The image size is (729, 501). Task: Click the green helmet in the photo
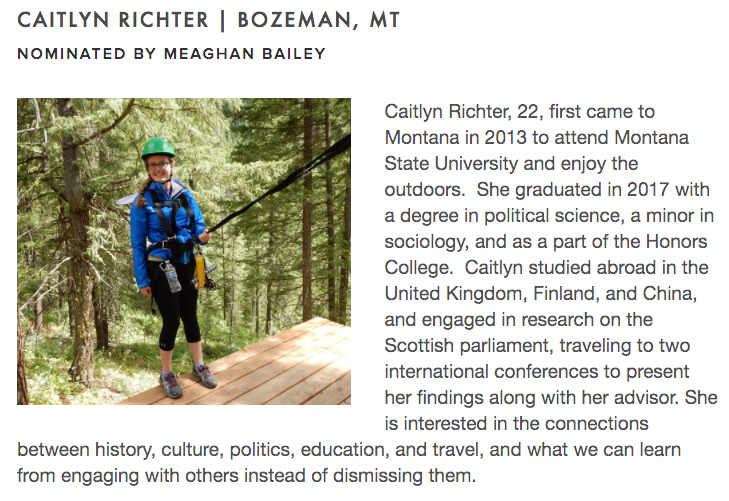(158, 147)
